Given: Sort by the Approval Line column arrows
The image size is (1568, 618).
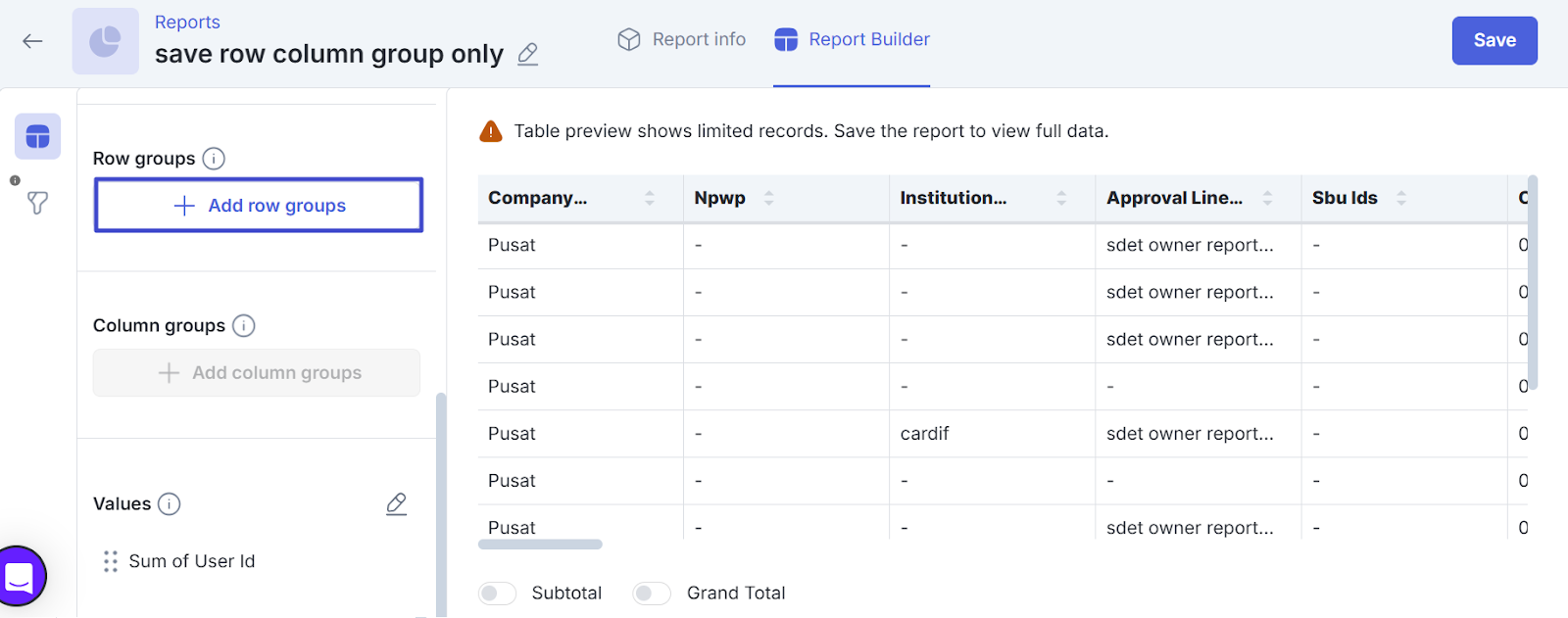Looking at the screenshot, I should click(x=1267, y=198).
